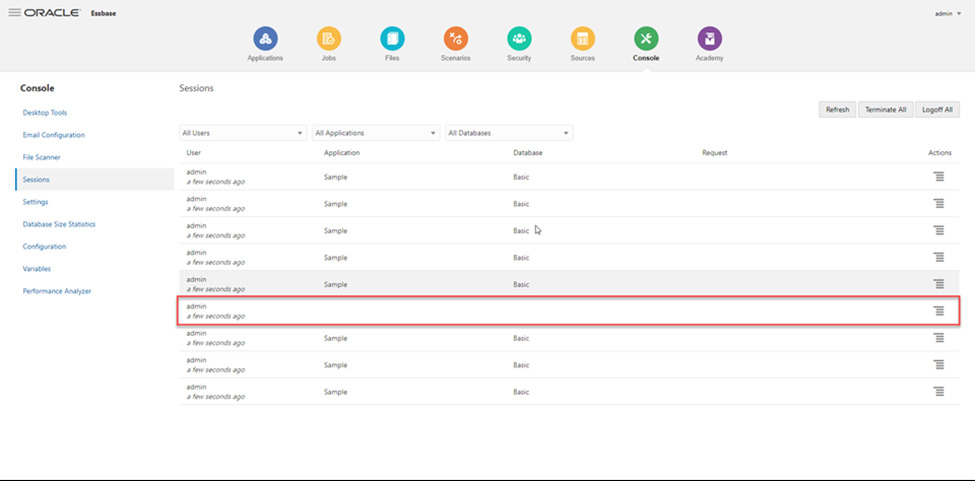Image resolution: width=975 pixels, height=481 pixels.
Task: Open actions menu for the second session row
Action: click(939, 203)
